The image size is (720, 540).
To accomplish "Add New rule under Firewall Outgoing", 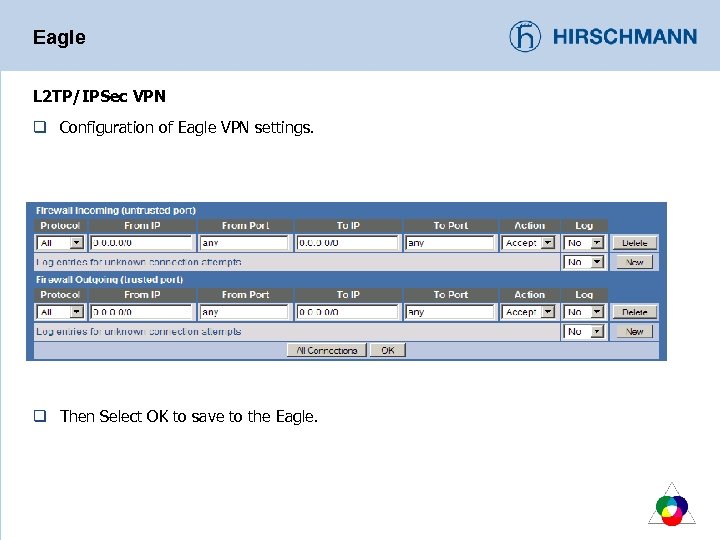I will tap(635, 332).
